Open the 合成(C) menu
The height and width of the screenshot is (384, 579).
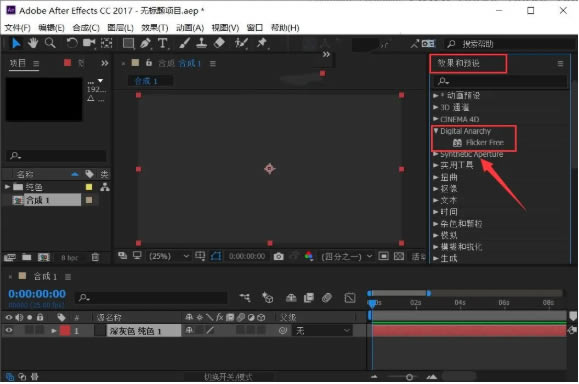(x=86, y=28)
